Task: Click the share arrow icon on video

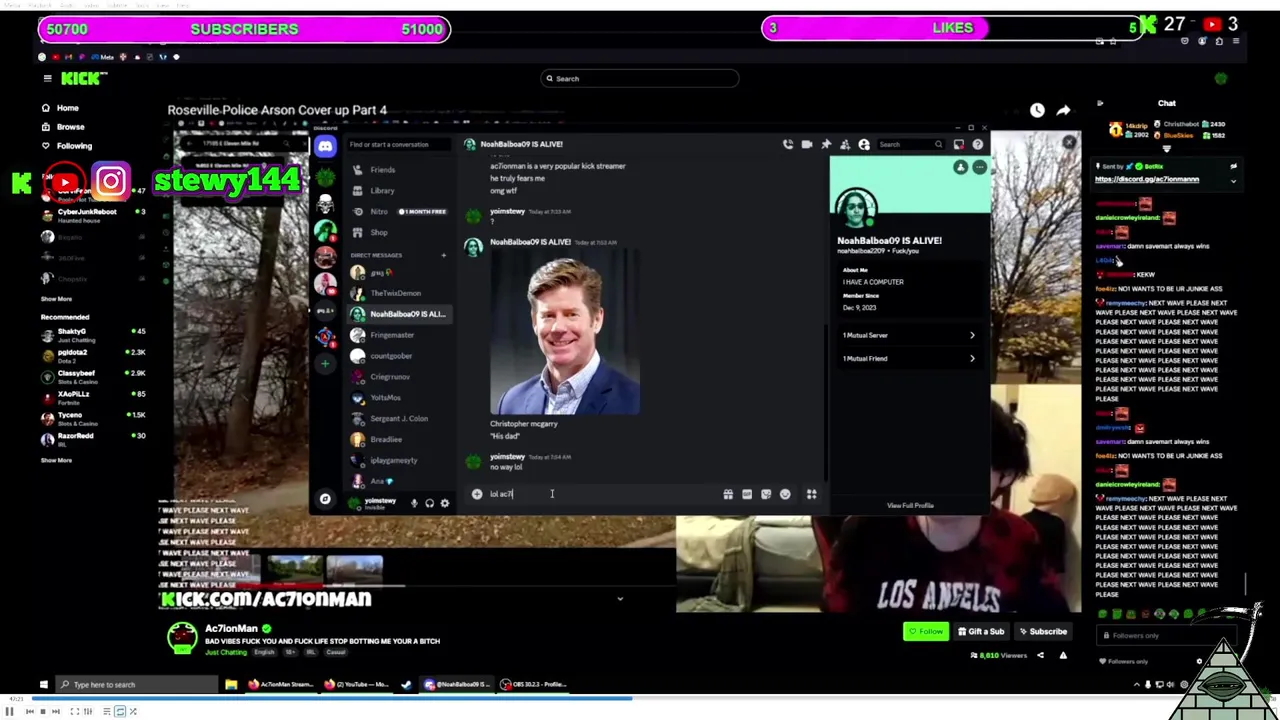Action: [x=1063, y=110]
